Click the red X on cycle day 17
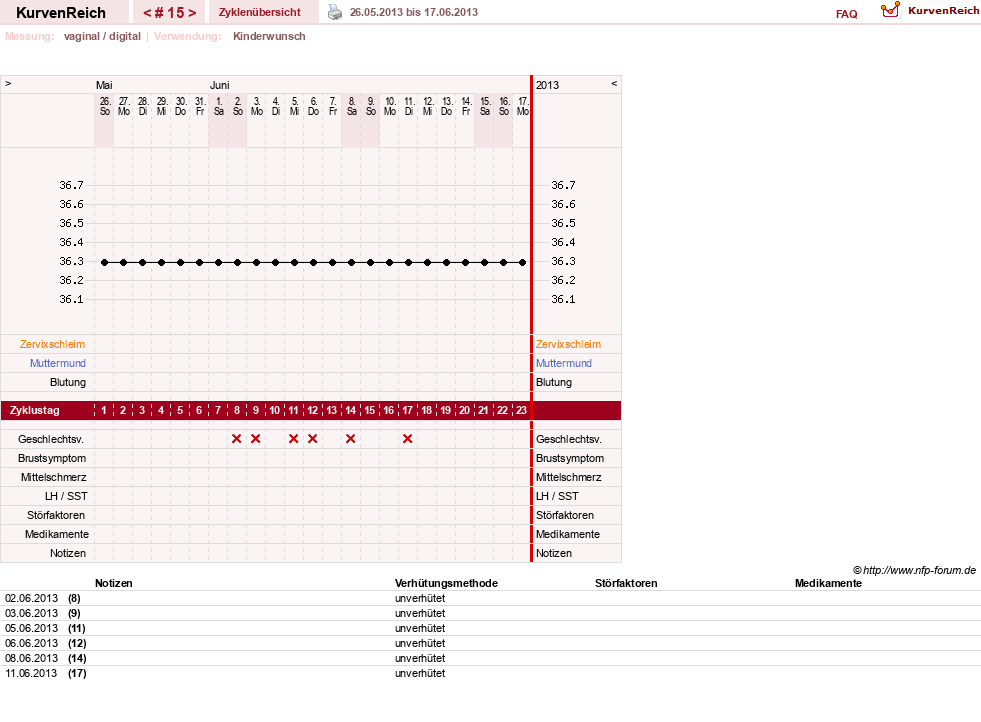 tap(407, 439)
